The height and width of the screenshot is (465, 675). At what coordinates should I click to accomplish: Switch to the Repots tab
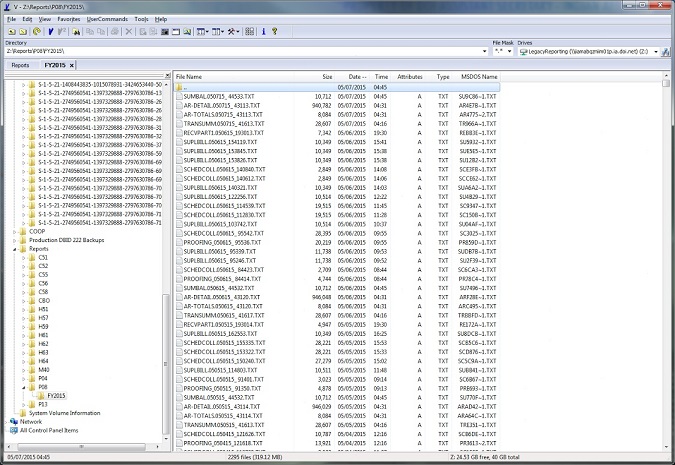point(20,65)
